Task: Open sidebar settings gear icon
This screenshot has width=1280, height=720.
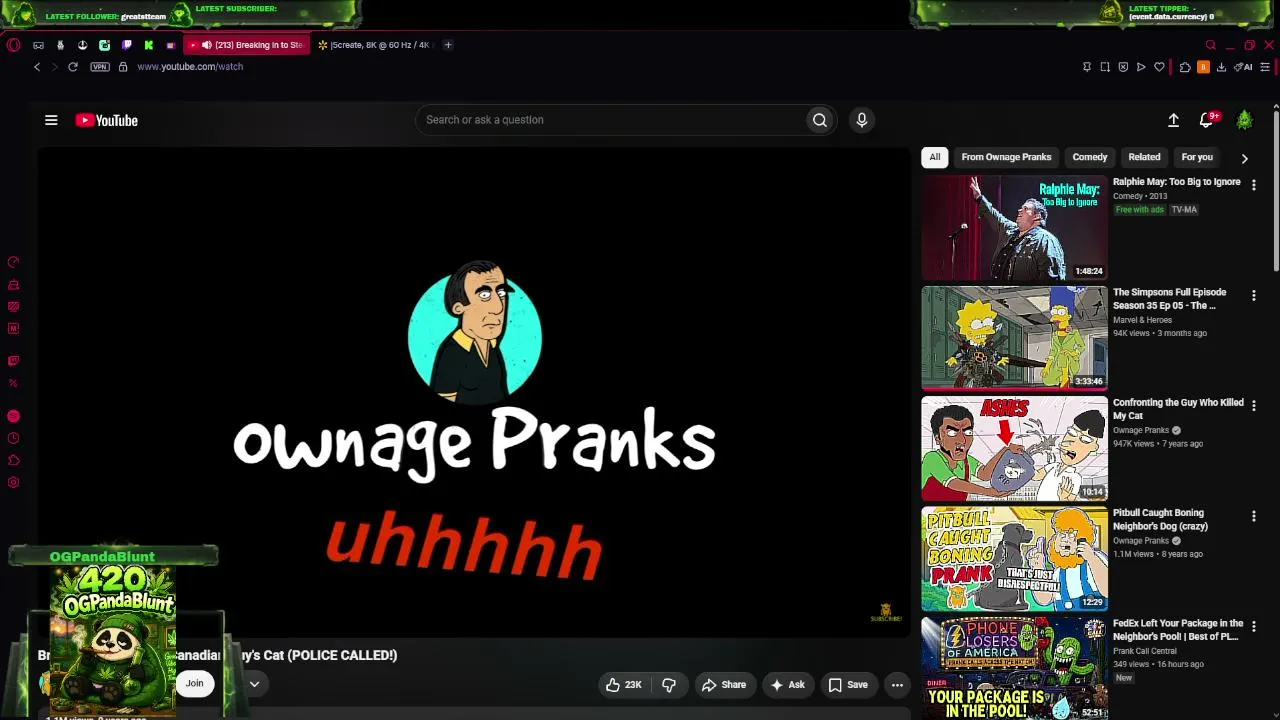Action: 13,483
